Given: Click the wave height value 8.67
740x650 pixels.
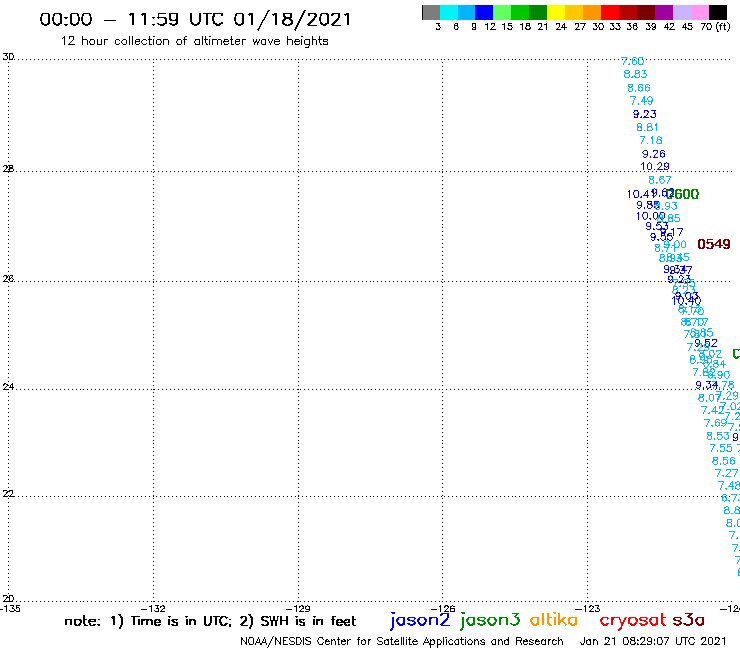Looking at the screenshot, I should point(659,180).
